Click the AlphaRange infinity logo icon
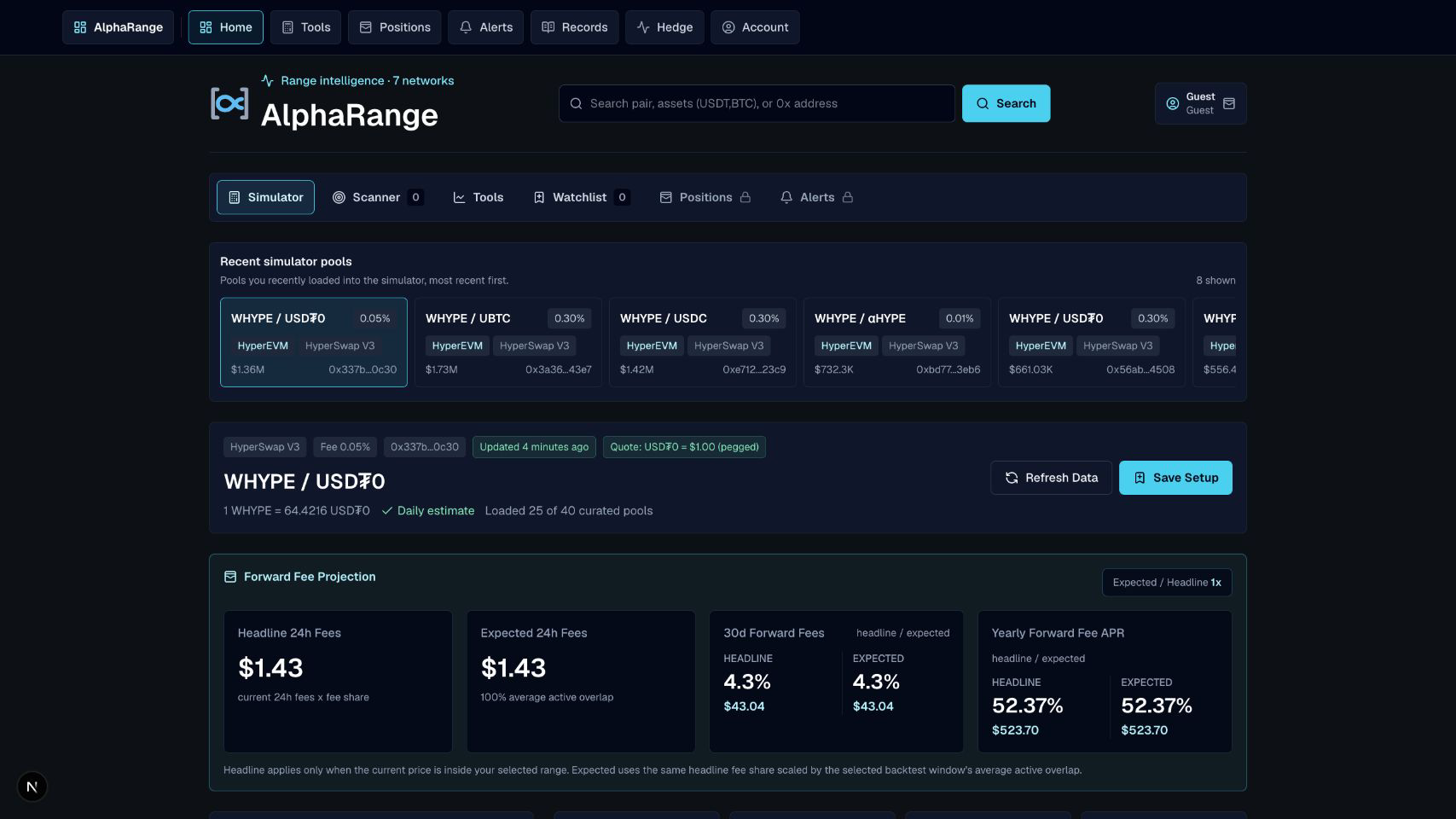The image size is (1456, 819). point(229,104)
